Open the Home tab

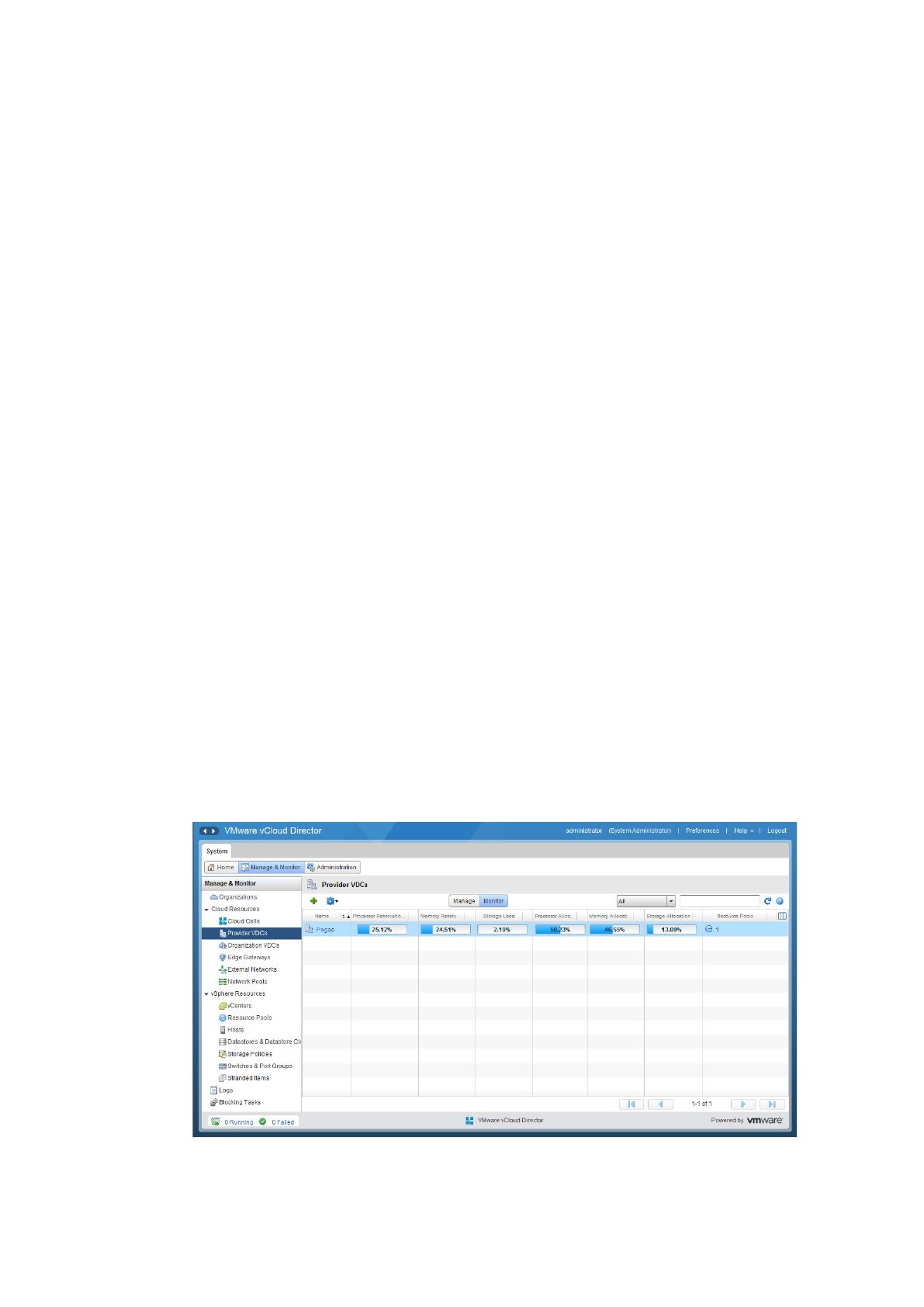point(220,867)
